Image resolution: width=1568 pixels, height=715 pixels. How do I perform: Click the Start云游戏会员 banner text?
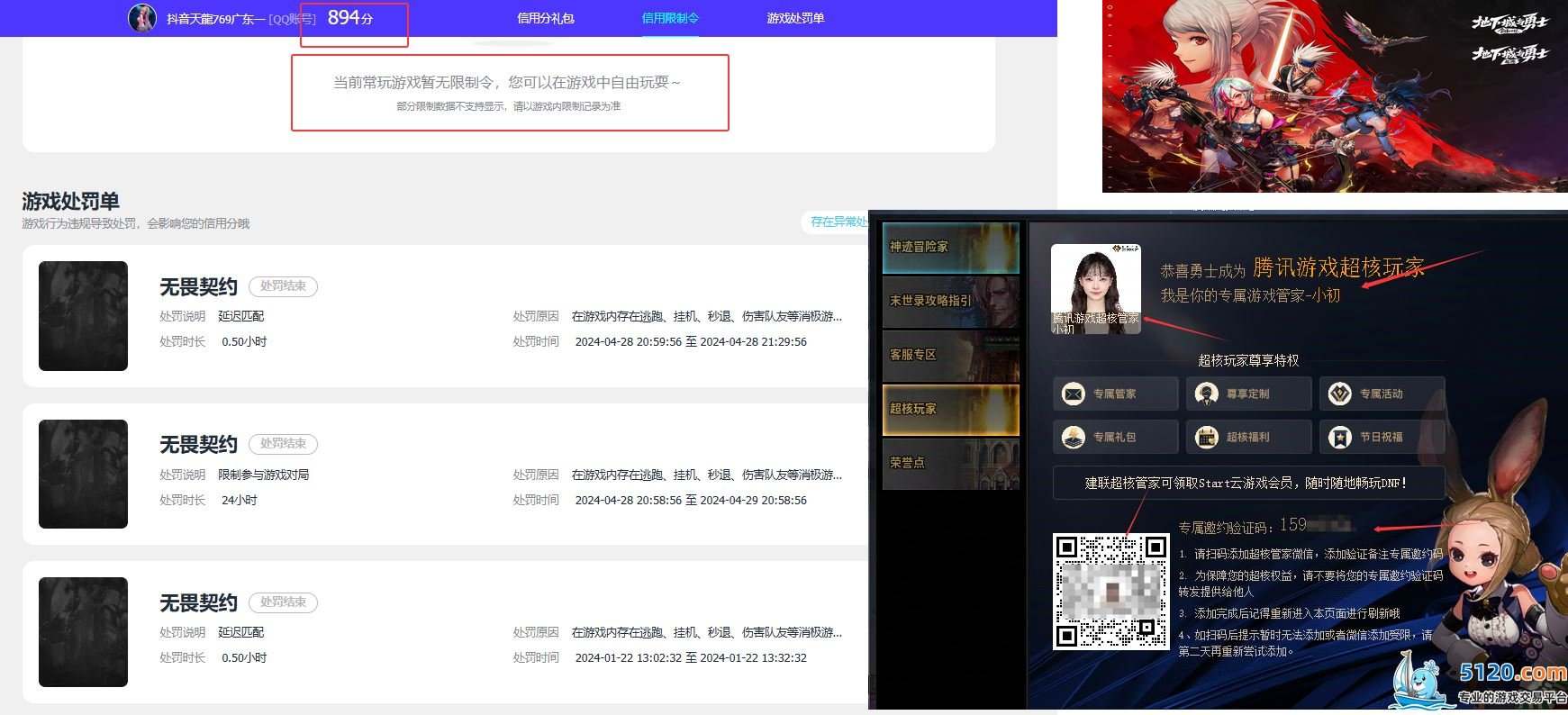point(1248,483)
